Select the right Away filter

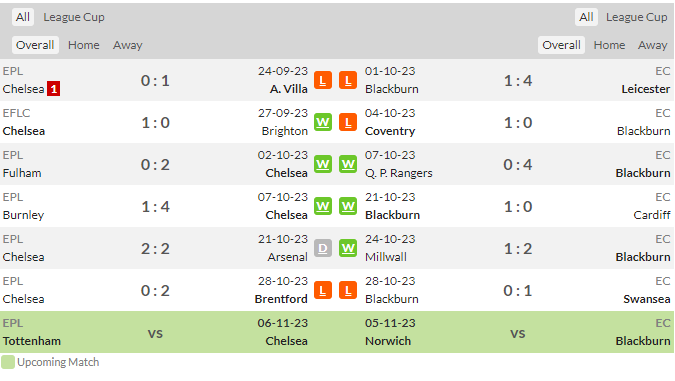pos(653,45)
